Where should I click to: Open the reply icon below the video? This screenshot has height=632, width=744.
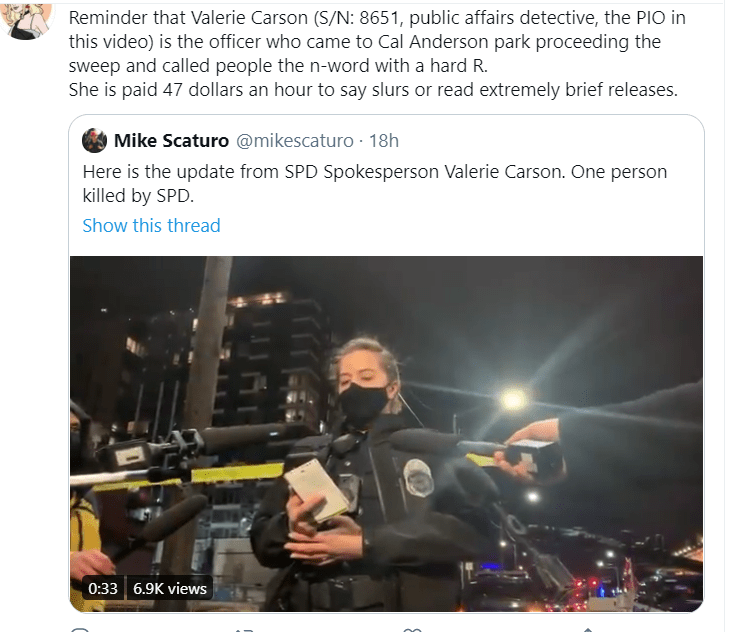point(80,630)
